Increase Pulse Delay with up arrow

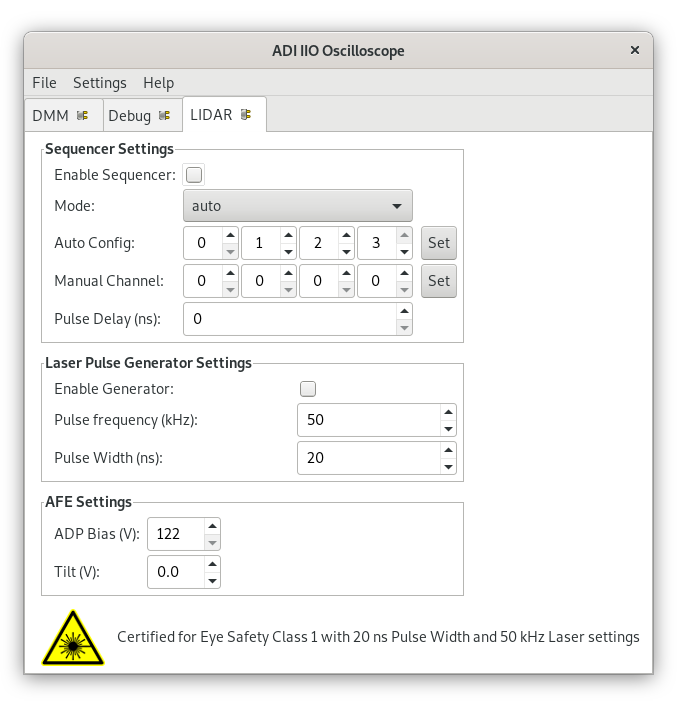point(404,311)
